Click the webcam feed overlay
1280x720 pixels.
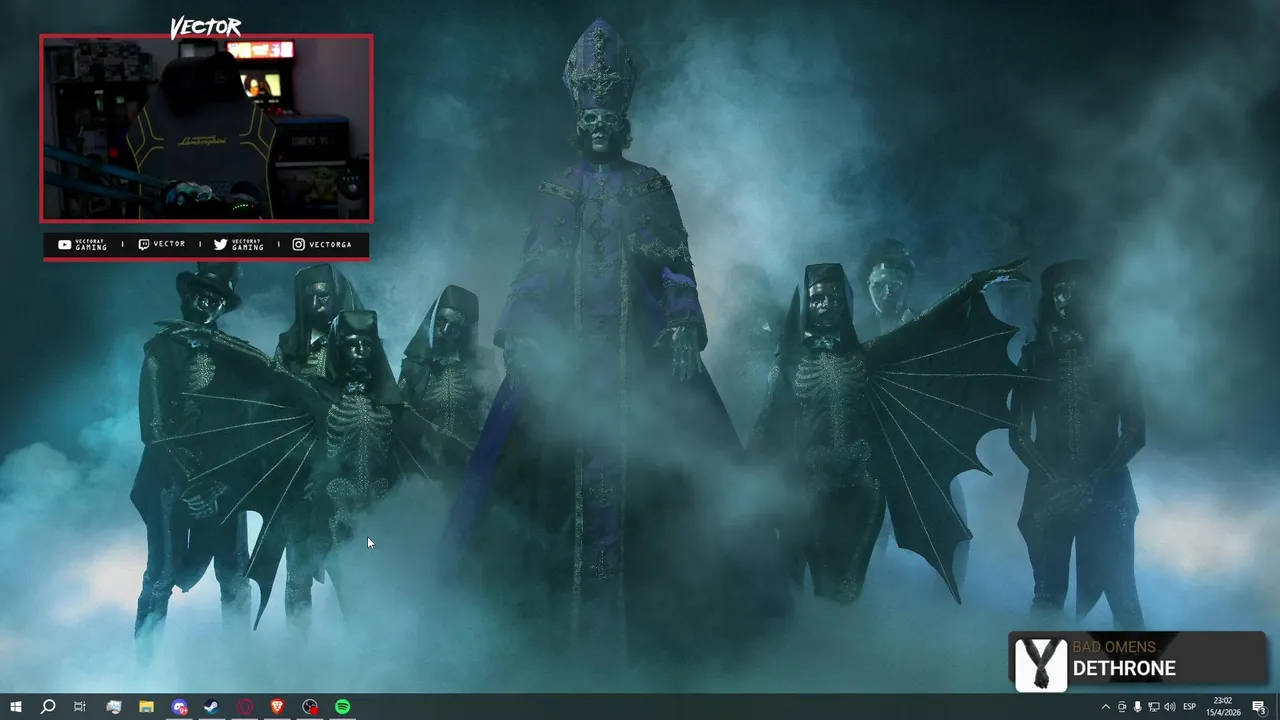click(x=206, y=128)
